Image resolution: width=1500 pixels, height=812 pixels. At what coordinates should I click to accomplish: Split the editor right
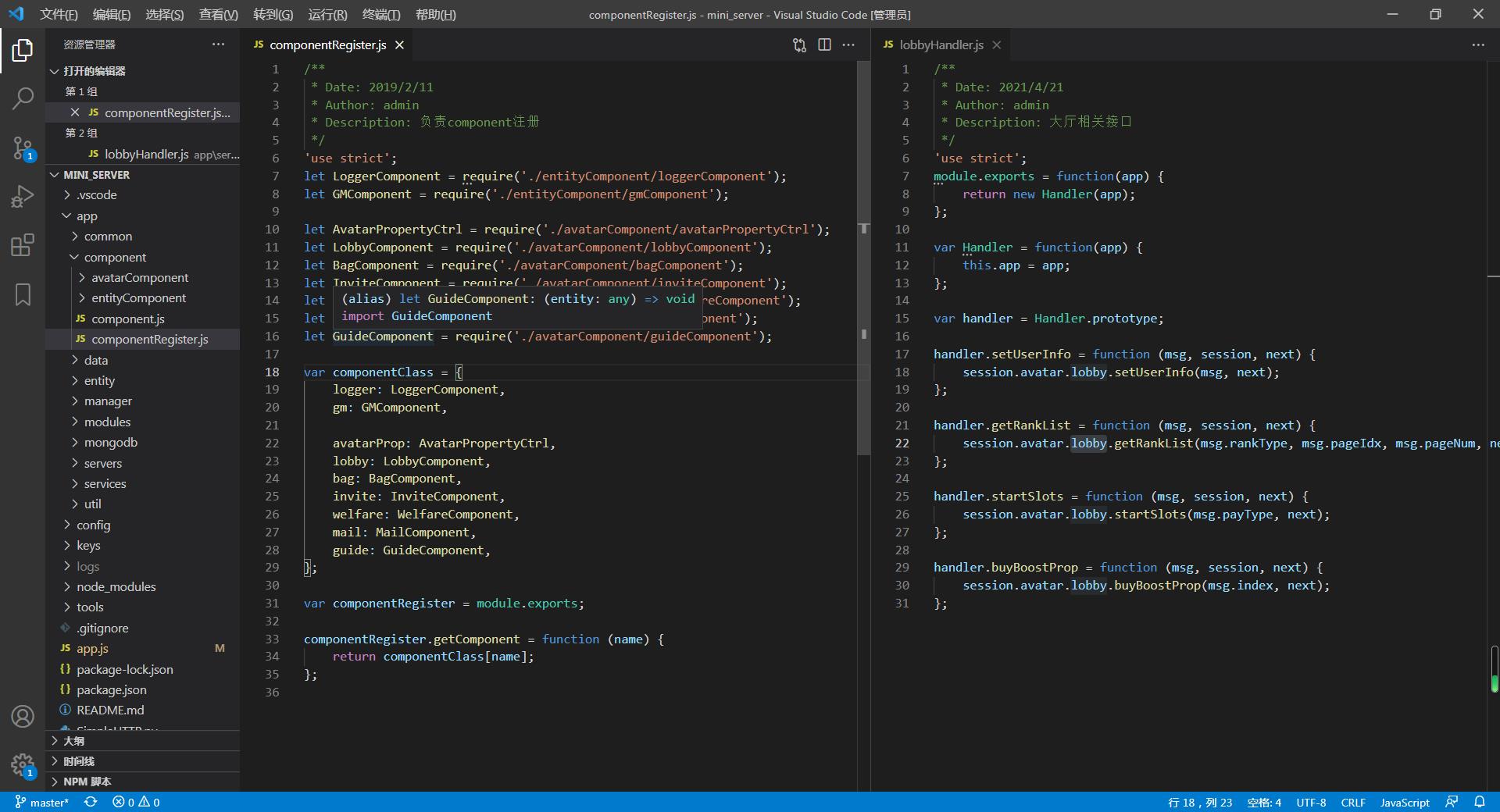pyautogui.click(x=824, y=45)
